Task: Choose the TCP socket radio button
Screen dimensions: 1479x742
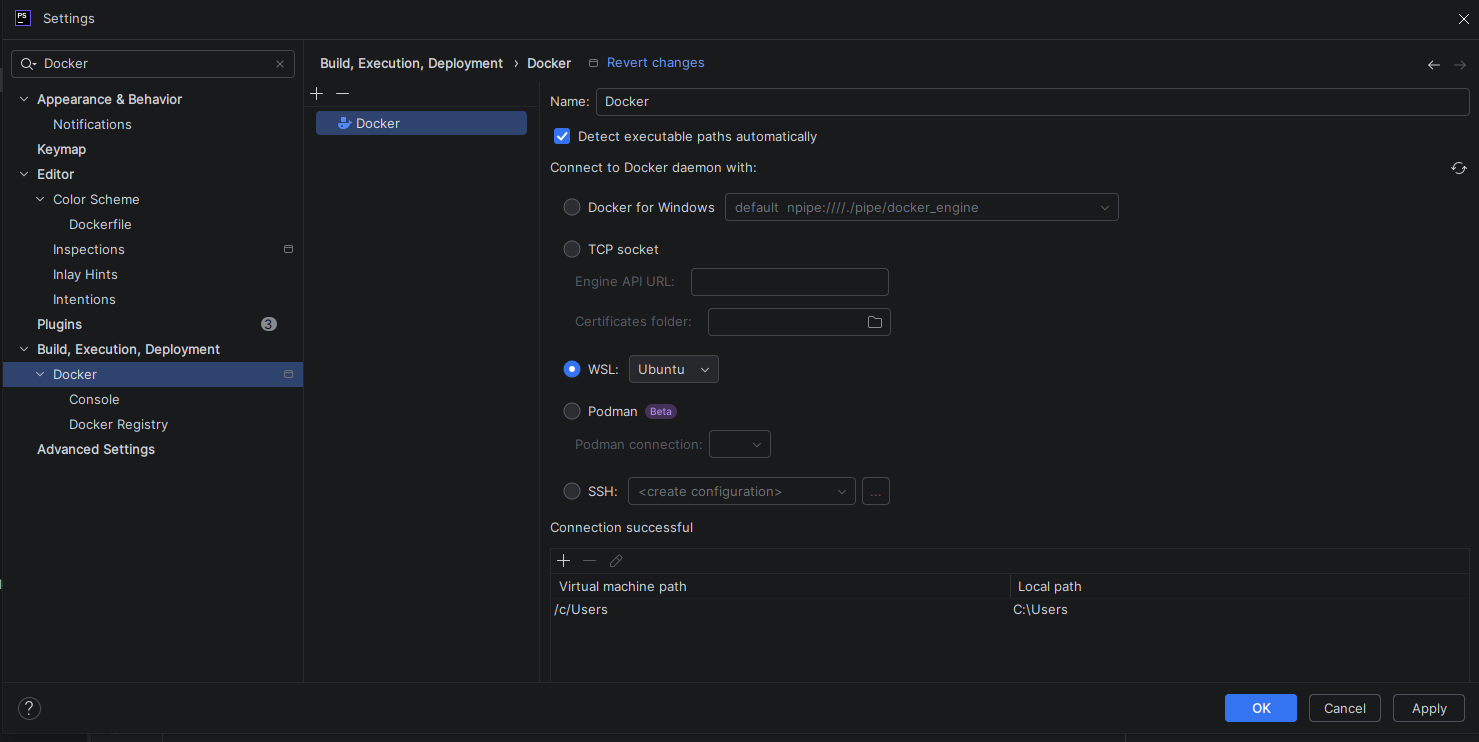Action: 572,249
